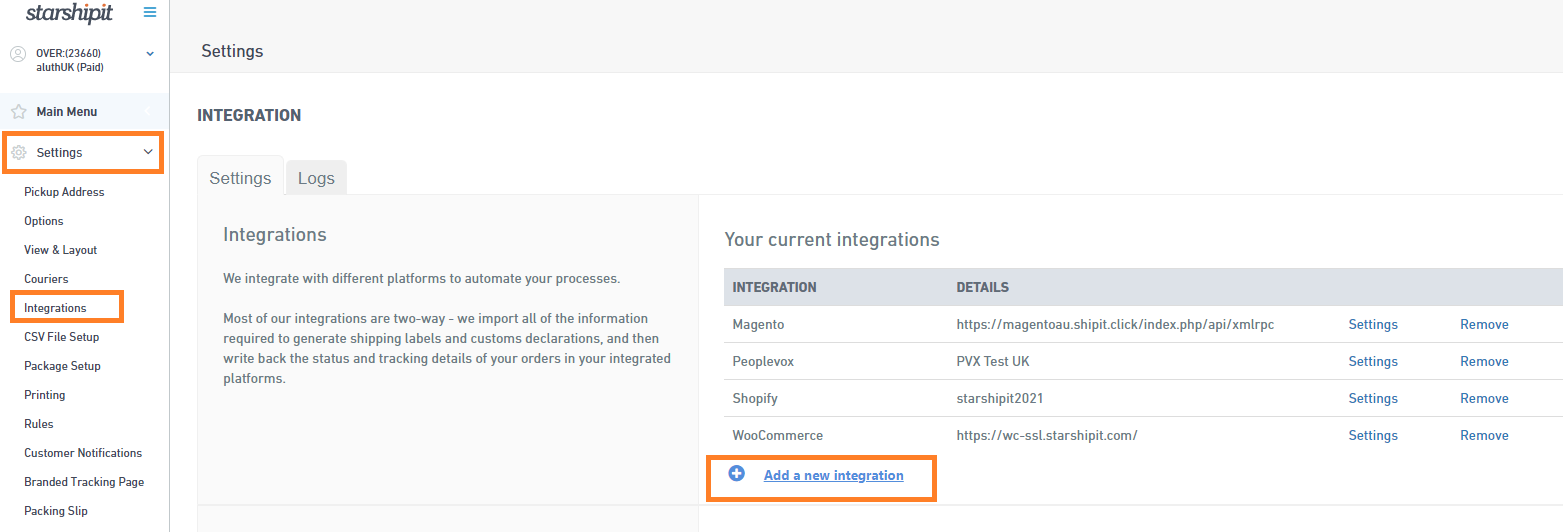This screenshot has height=532, width=1563.
Task: Click the starshipit logo
Action: (x=69, y=13)
